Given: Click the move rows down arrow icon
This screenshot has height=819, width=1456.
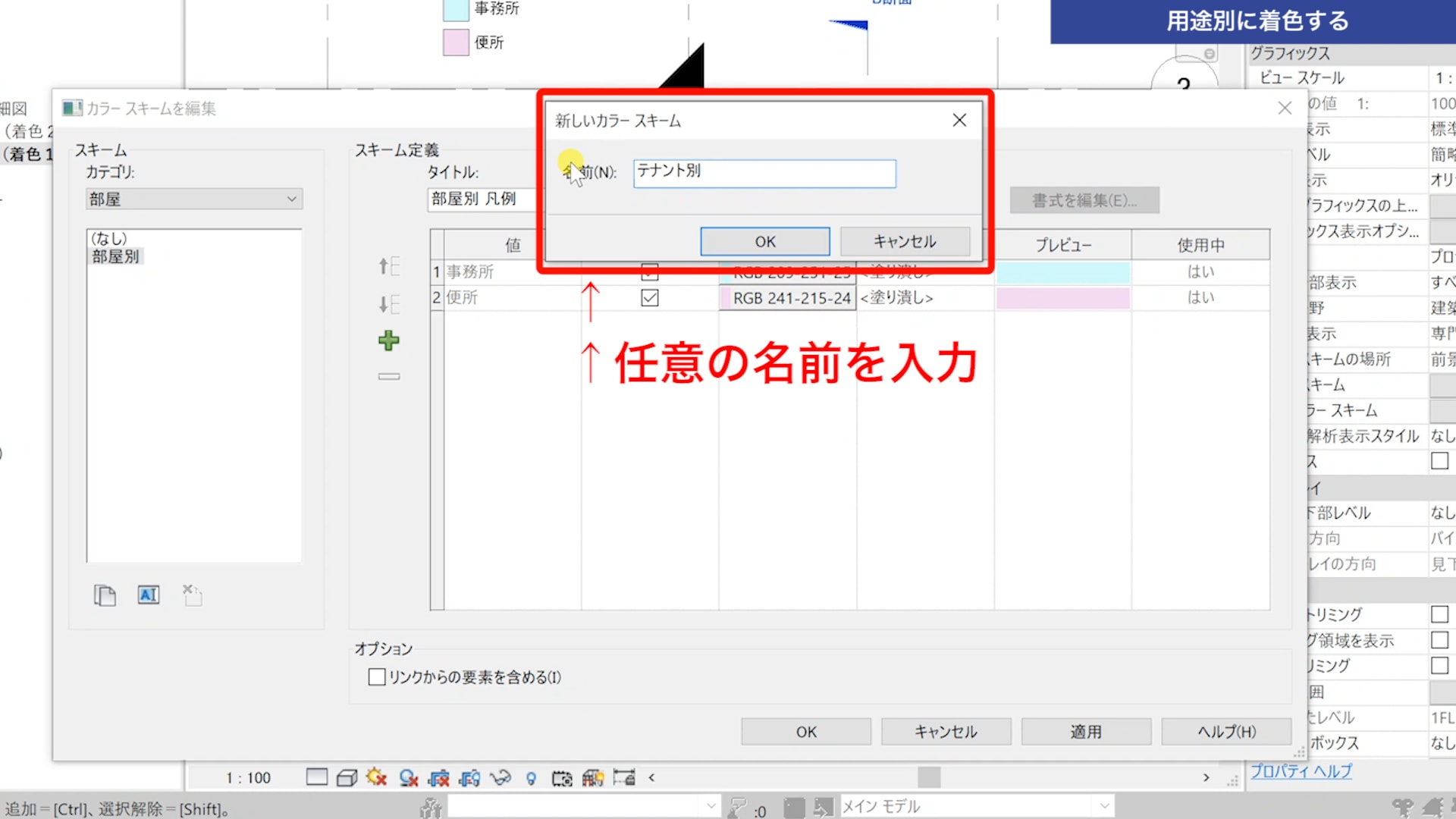Looking at the screenshot, I should click(x=388, y=304).
